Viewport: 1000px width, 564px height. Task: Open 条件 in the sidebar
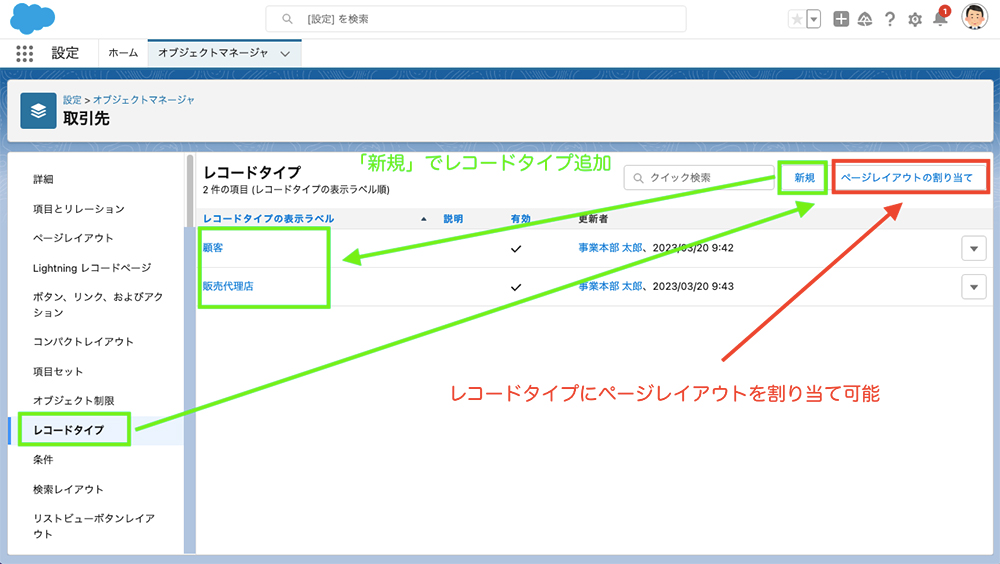click(x=43, y=459)
